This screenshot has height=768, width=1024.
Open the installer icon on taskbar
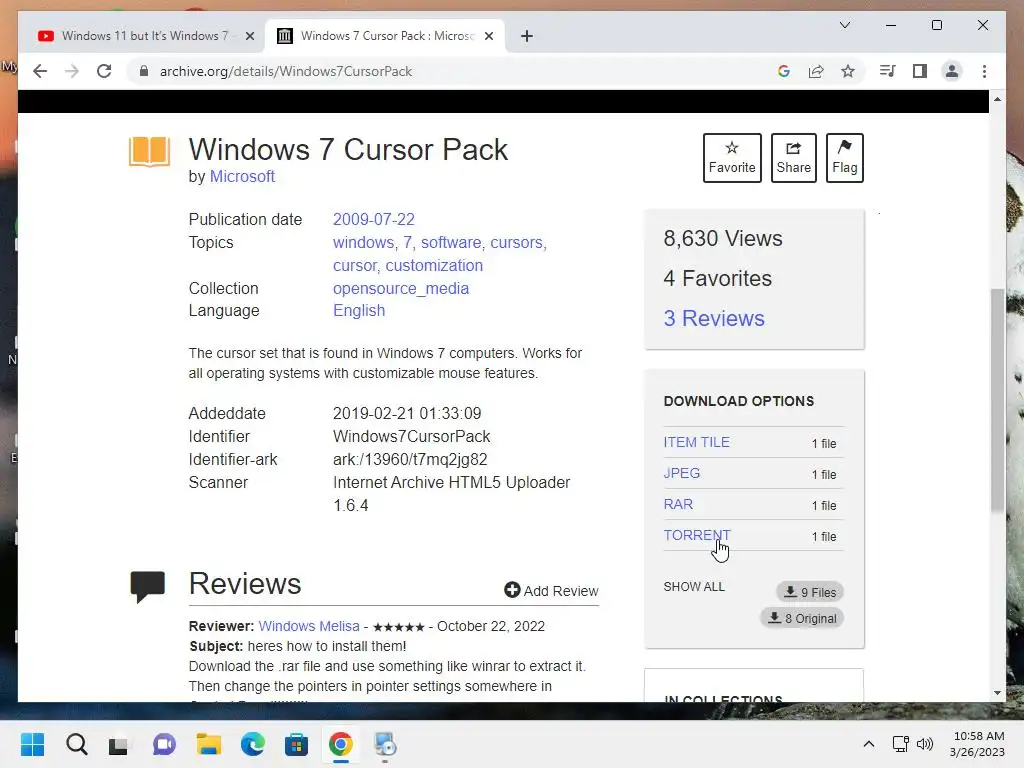(385, 744)
